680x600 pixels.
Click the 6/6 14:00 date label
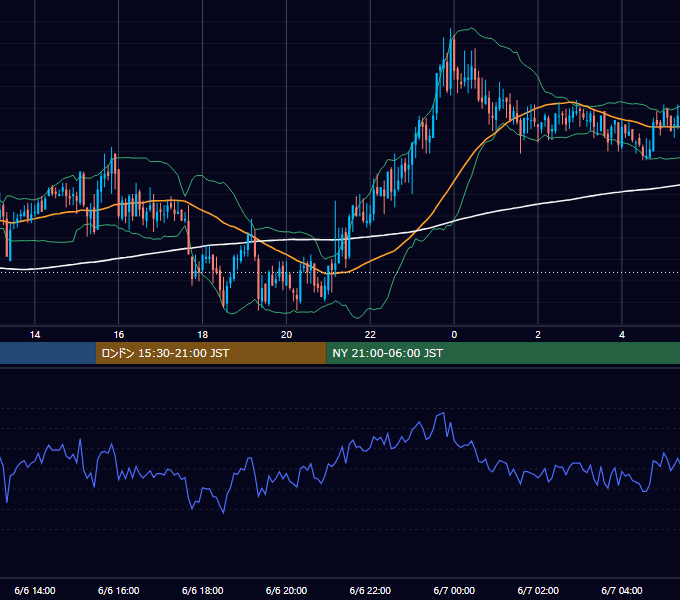click(x=35, y=590)
